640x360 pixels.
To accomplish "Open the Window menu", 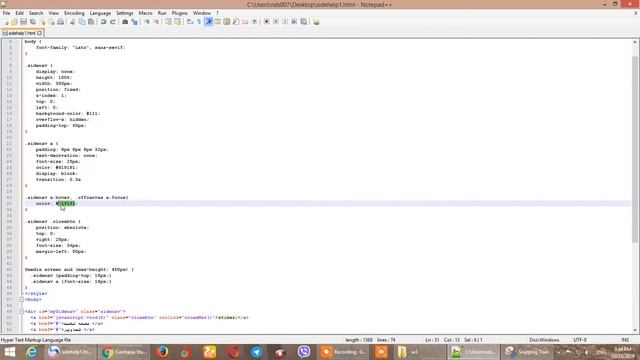I will coord(202,13).
